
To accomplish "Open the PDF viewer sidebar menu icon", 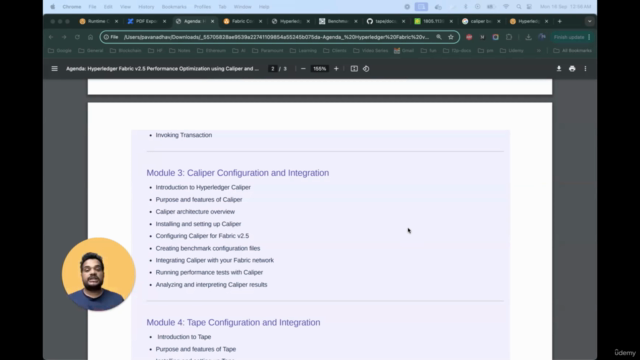I will coord(54,69).
